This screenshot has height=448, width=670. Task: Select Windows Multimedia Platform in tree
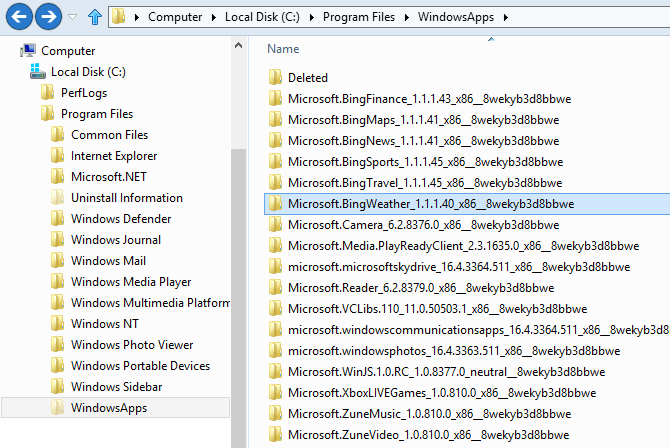150,303
